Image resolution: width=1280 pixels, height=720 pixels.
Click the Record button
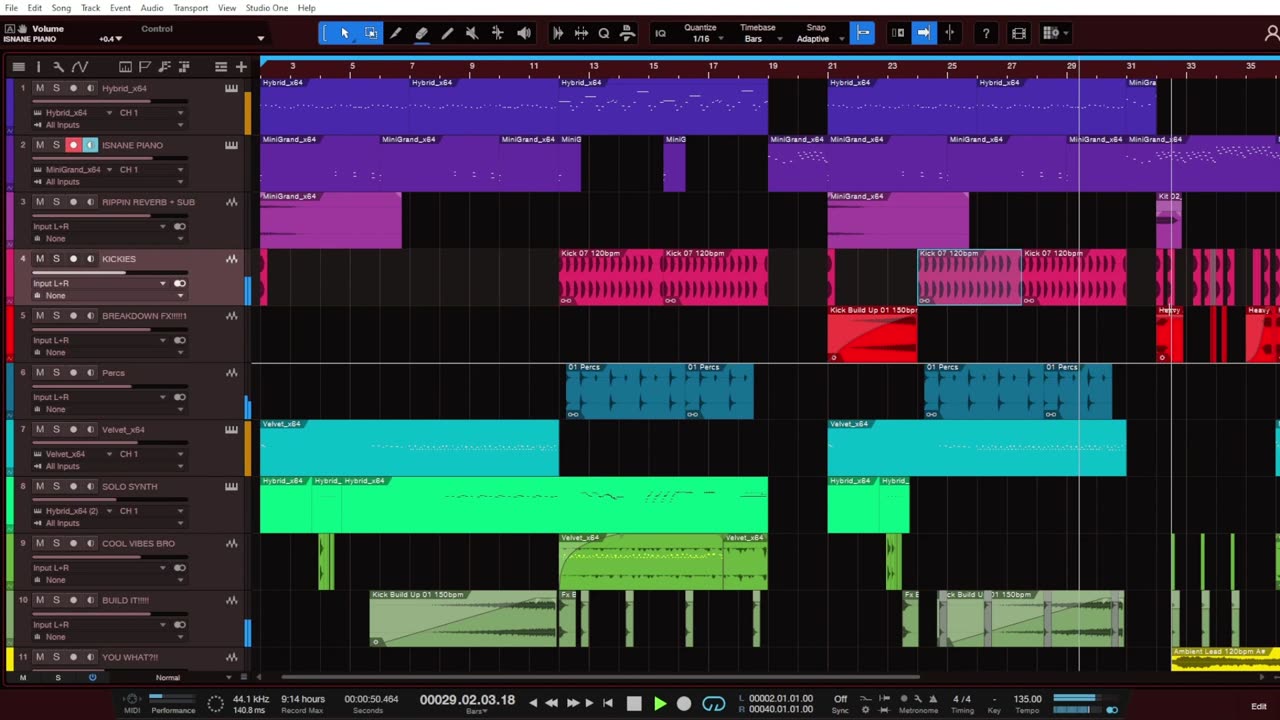pos(684,704)
